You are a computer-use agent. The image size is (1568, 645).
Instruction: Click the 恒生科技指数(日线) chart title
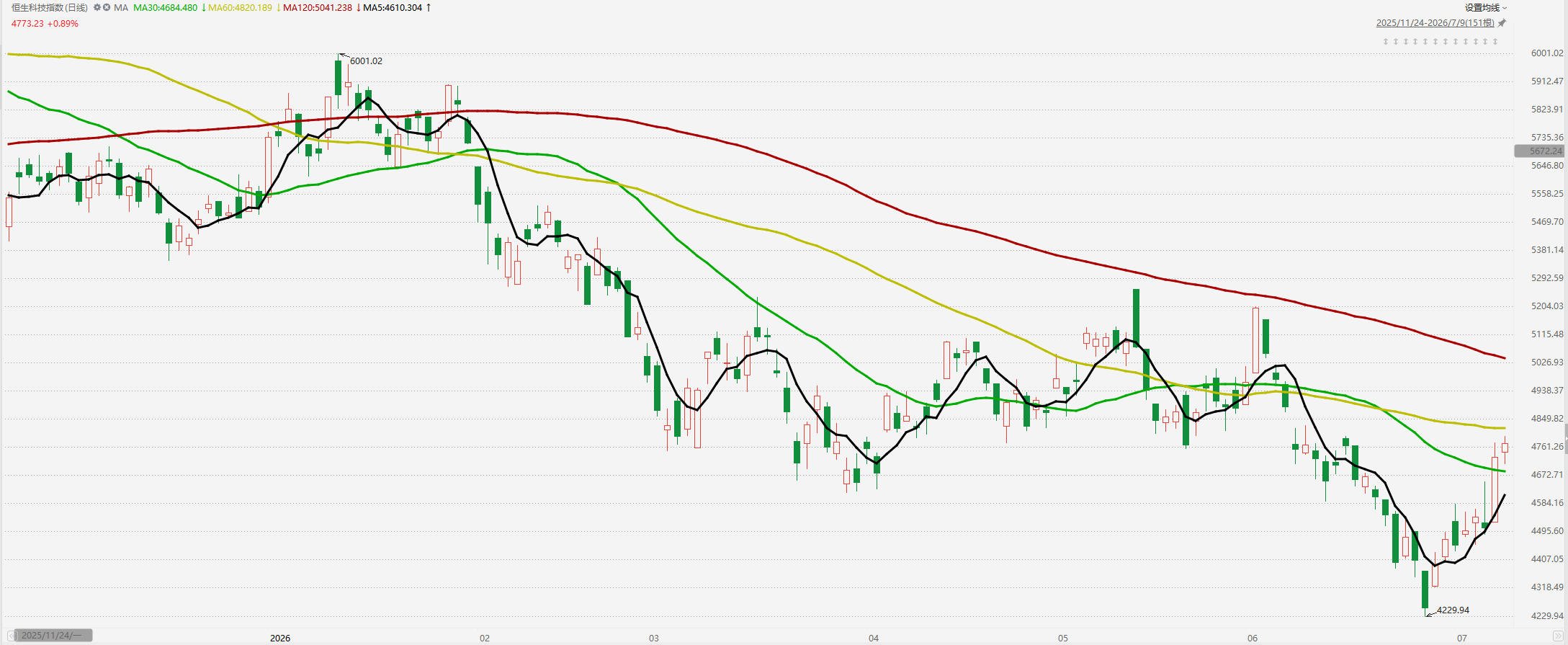point(50,7)
